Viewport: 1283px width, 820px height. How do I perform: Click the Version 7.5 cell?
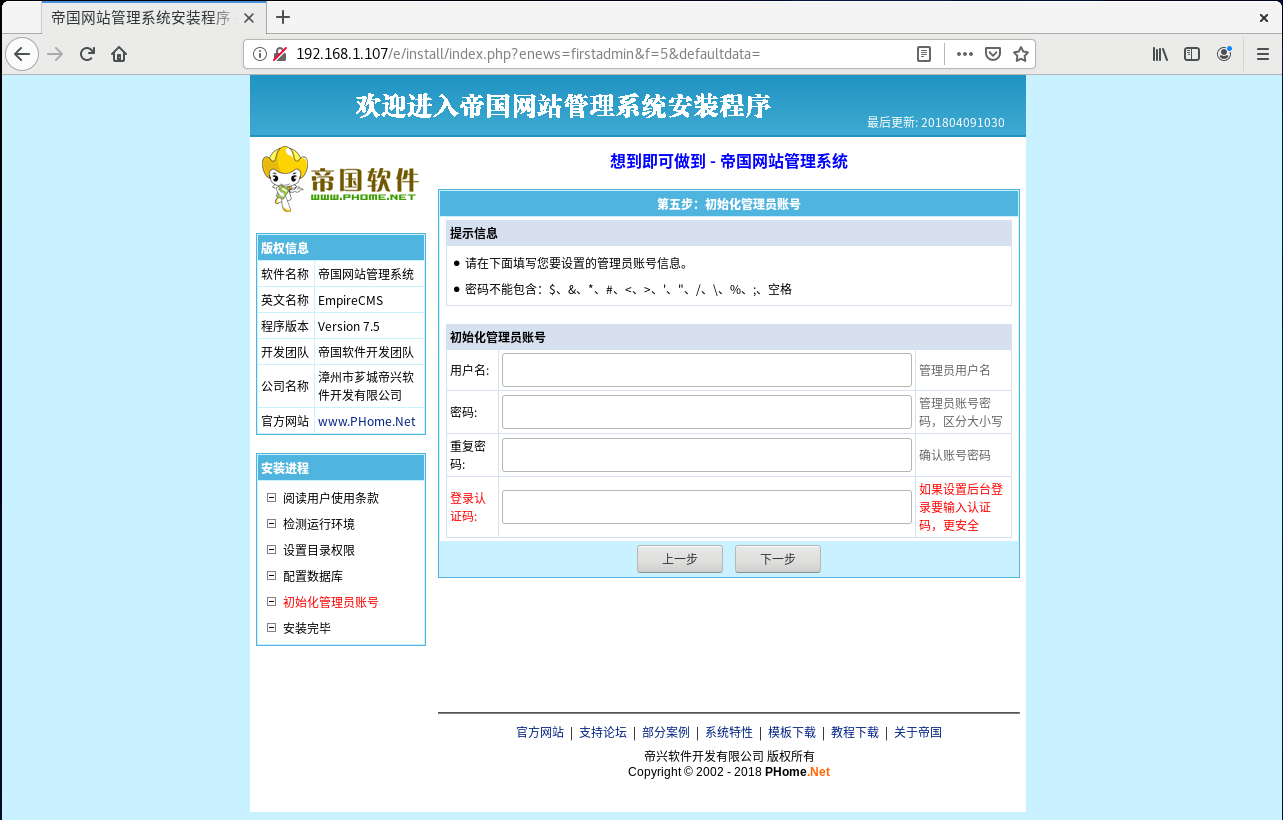(369, 326)
